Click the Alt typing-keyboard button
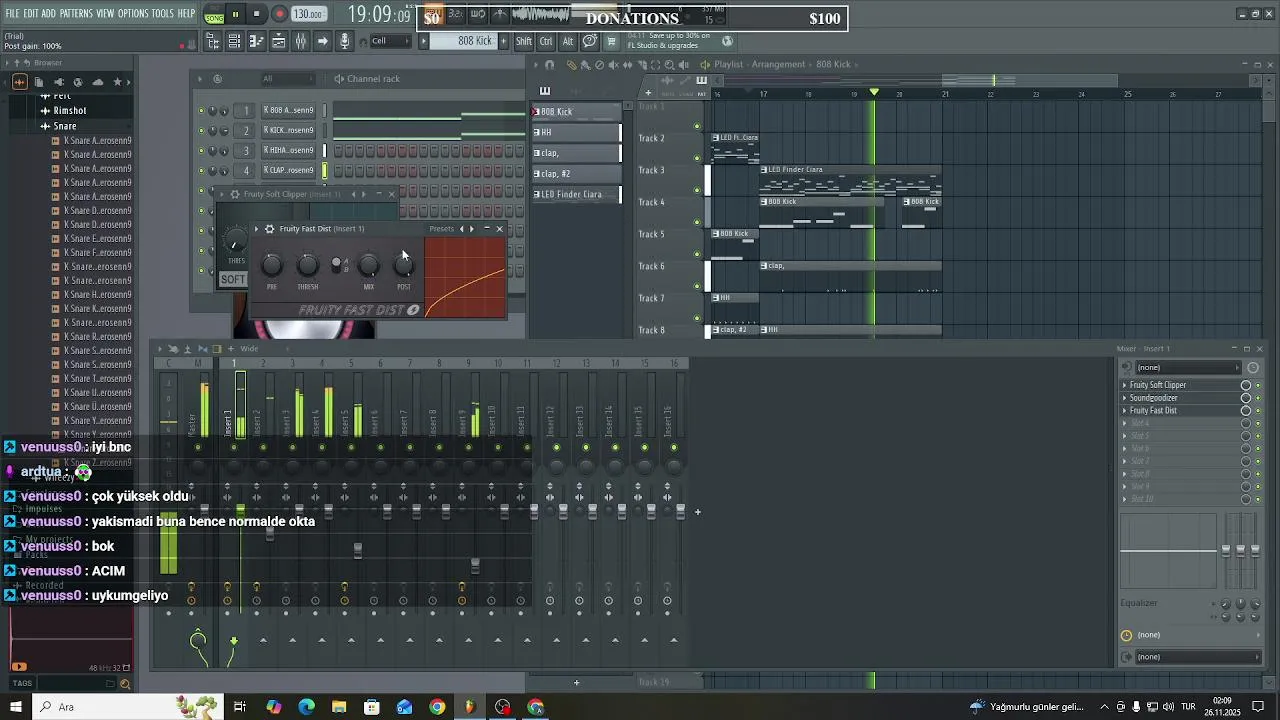The width and height of the screenshot is (1280, 720). pos(568,41)
